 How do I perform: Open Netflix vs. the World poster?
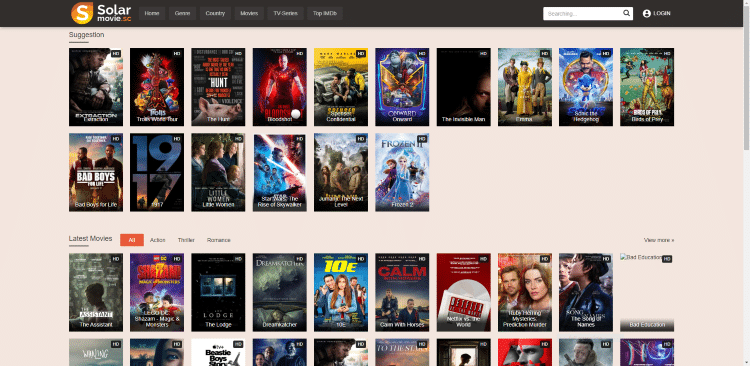[x=463, y=292]
